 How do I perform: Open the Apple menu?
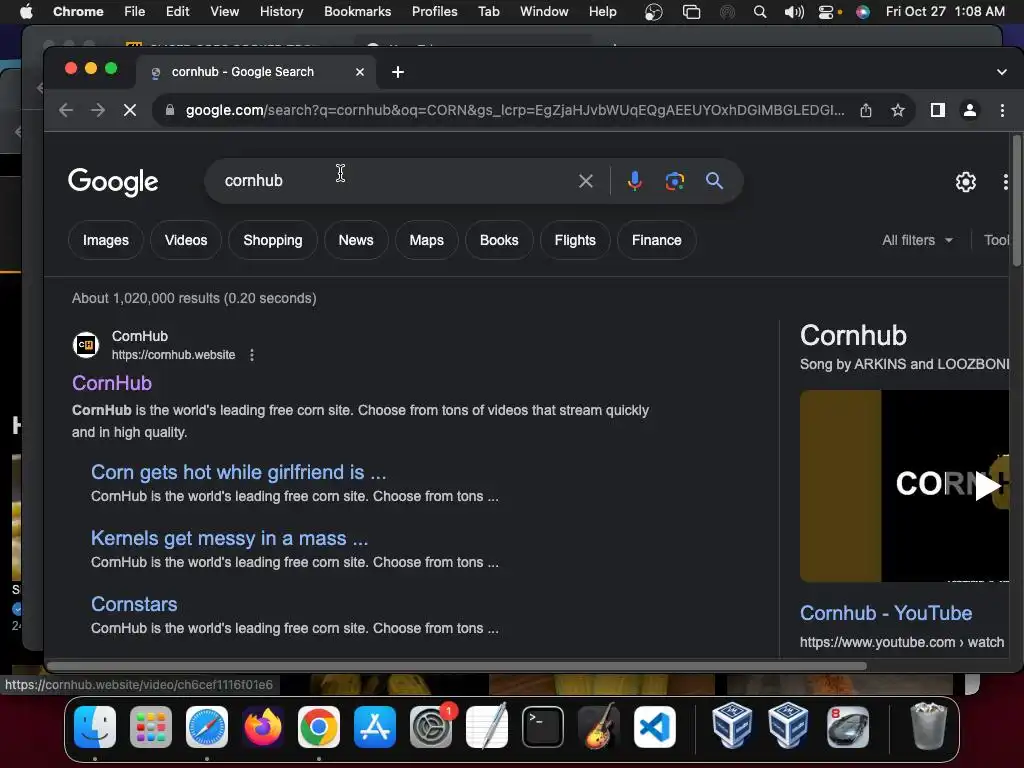[x=26, y=12]
